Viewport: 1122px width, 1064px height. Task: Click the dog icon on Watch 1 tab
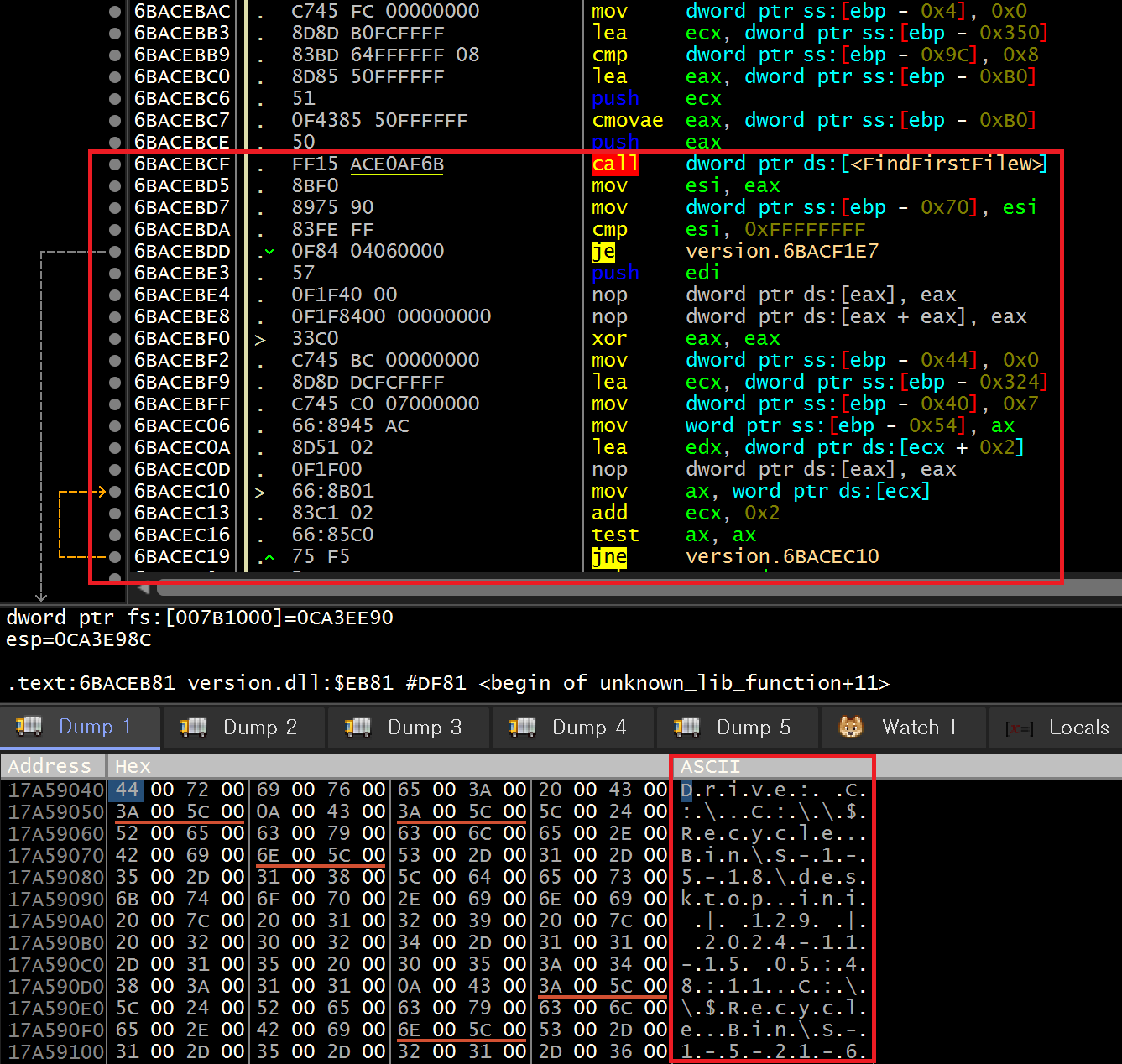click(x=851, y=727)
